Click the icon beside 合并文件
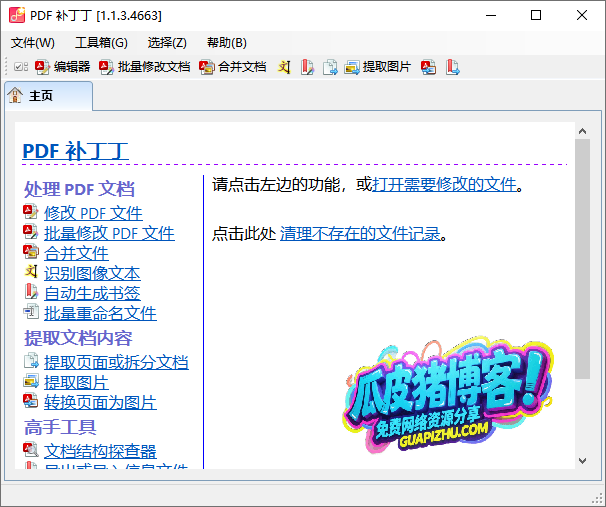Image resolution: width=606 pixels, height=507 pixels. click(x=31, y=252)
